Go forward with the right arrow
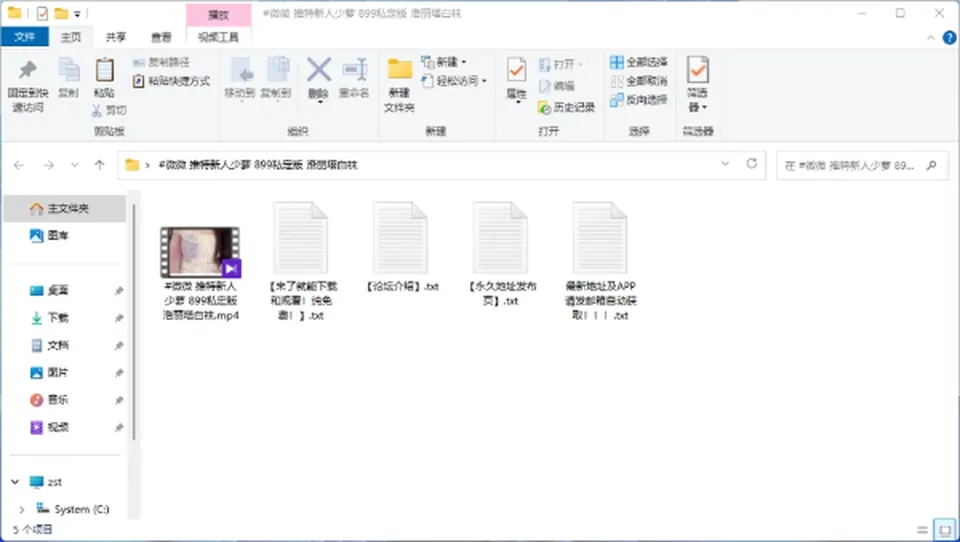 (48, 165)
